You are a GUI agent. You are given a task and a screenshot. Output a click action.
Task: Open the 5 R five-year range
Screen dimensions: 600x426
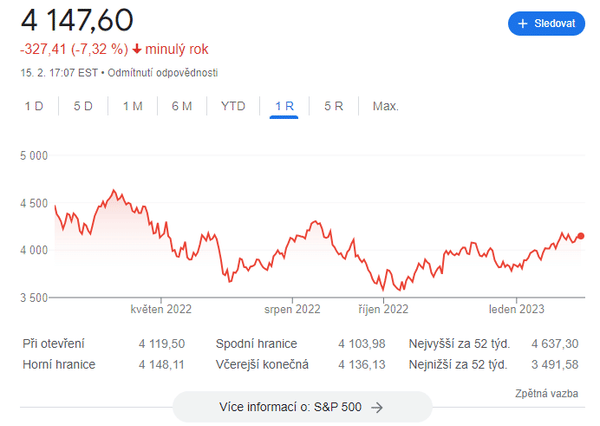[x=333, y=106]
